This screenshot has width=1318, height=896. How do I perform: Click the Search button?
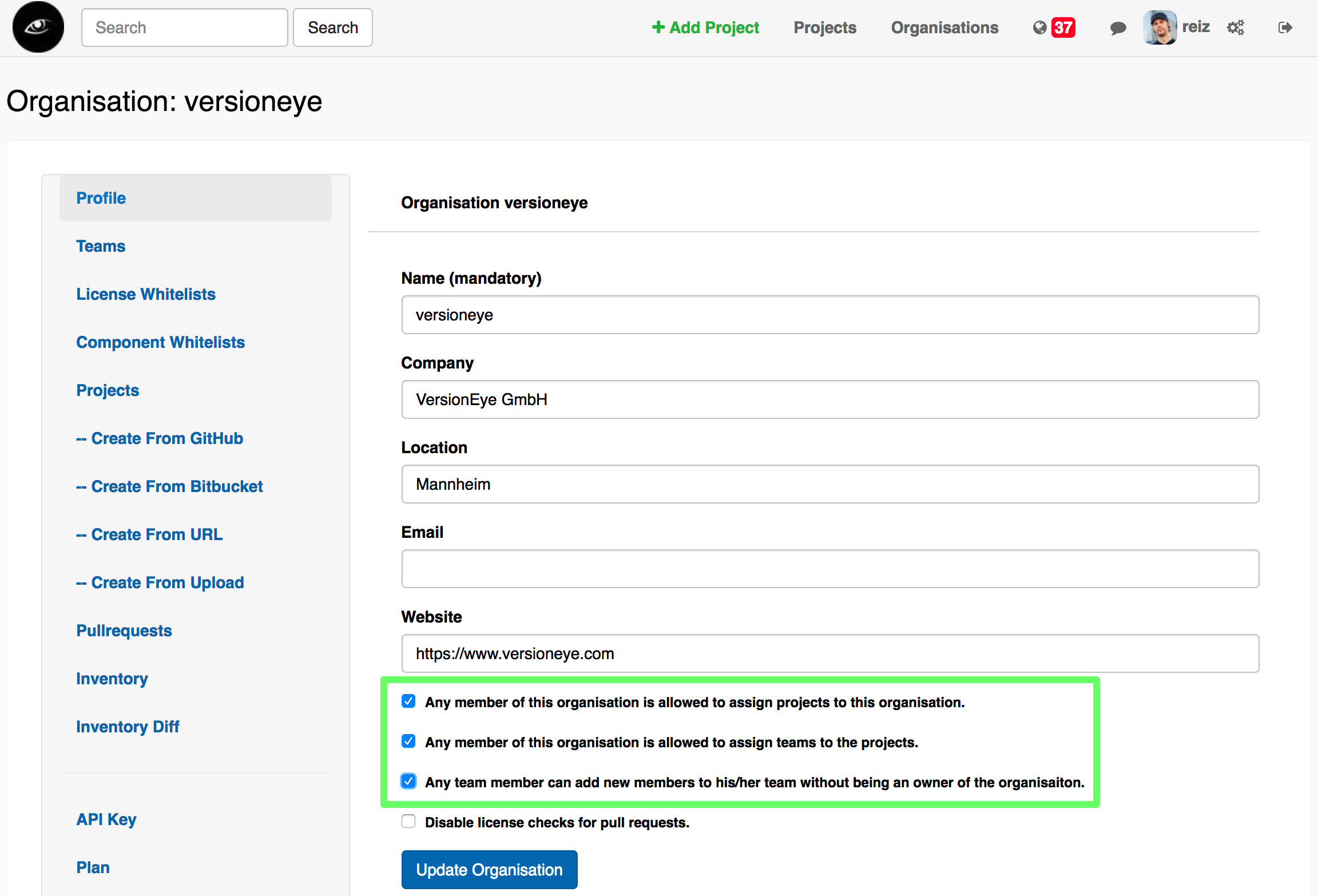pyautogui.click(x=333, y=27)
